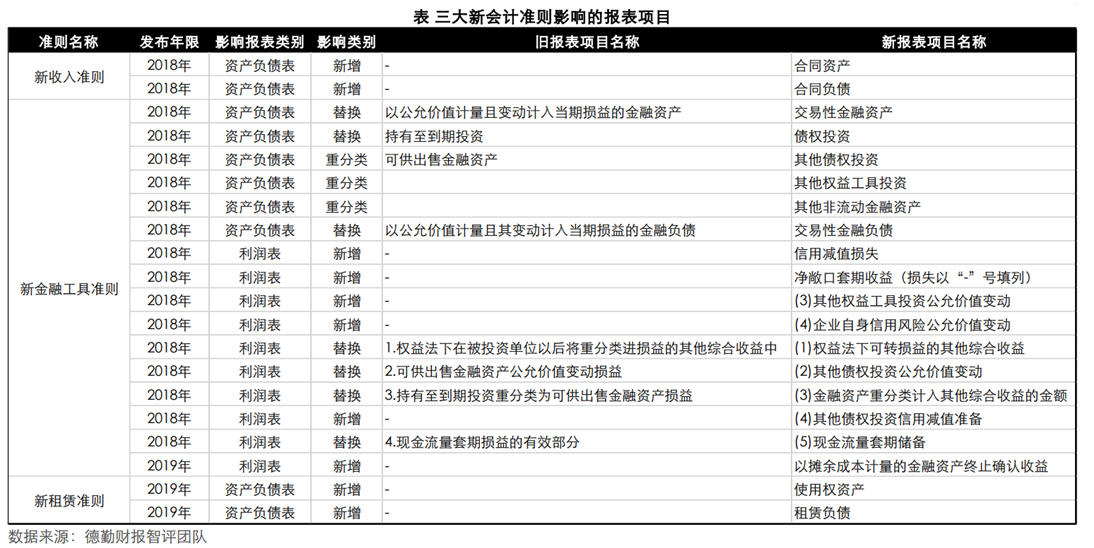Select the 准则名称 column header
The width and height of the screenshot is (1094, 548).
(x=68, y=42)
